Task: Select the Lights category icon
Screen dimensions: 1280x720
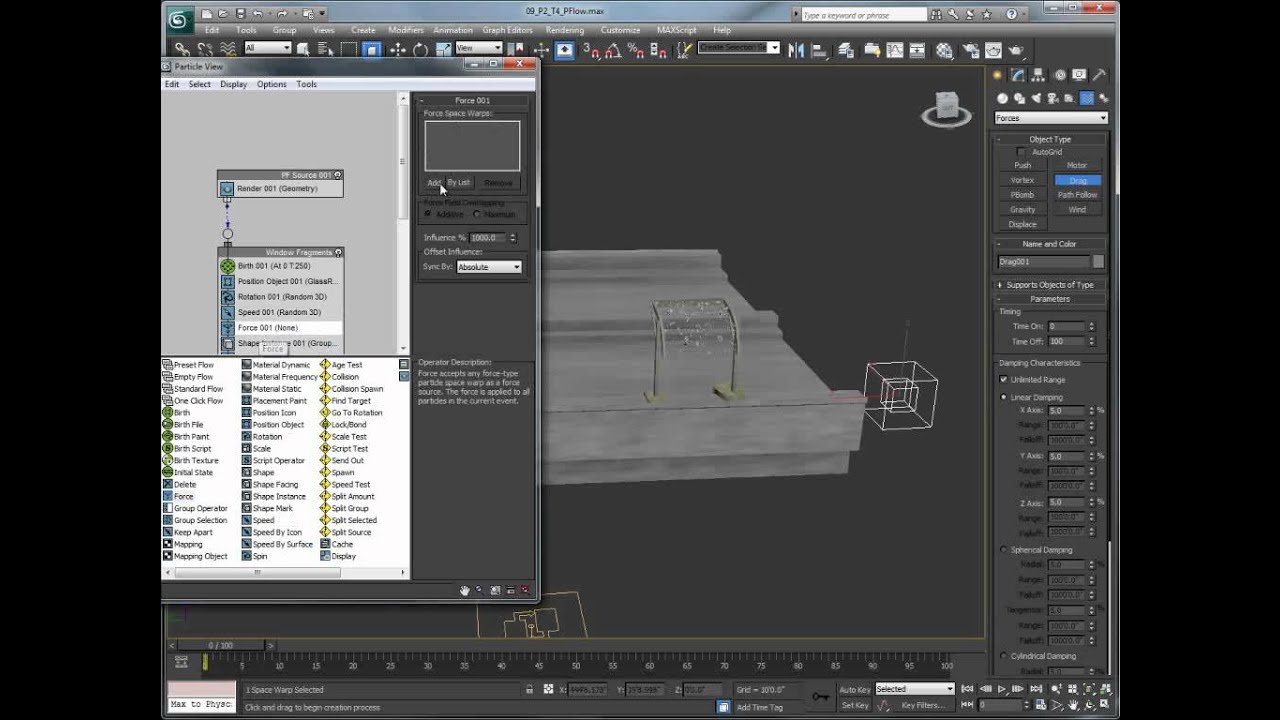Action: (x=1036, y=98)
